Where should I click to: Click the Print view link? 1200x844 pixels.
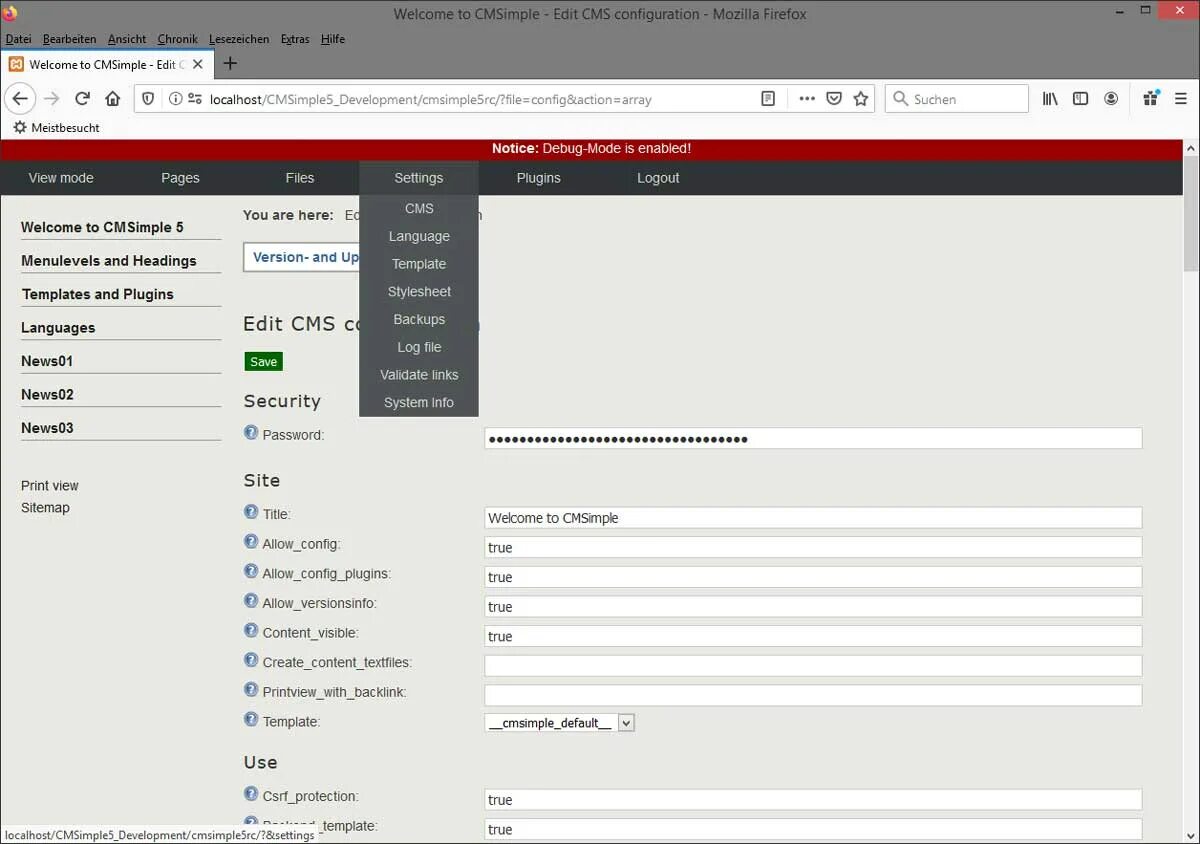click(50, 486)
